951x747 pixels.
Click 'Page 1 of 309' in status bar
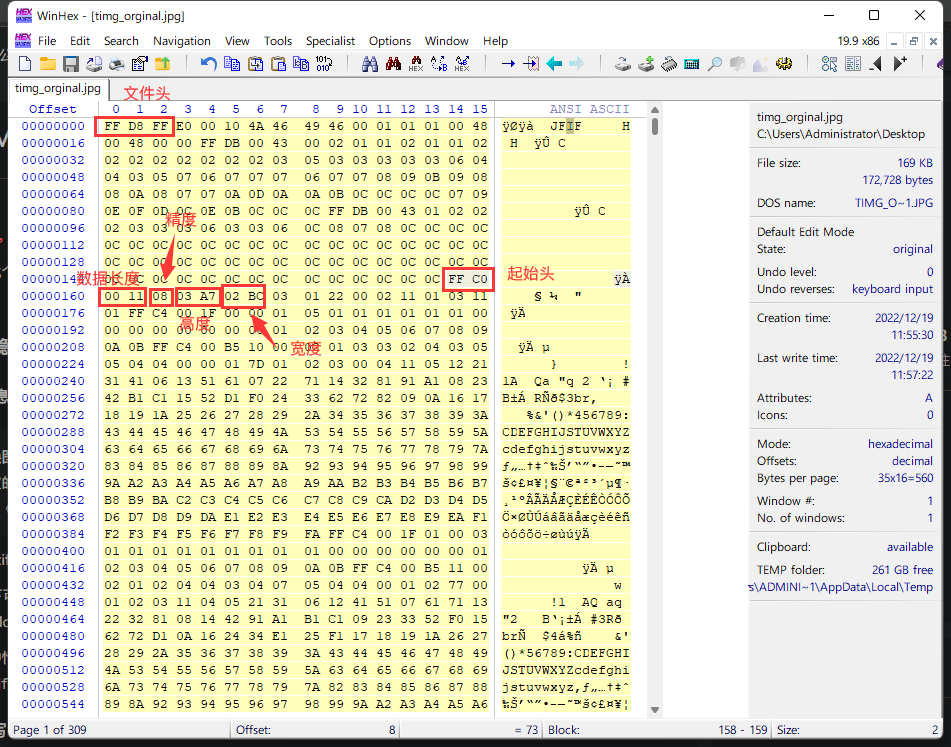[x=50, y=730]
